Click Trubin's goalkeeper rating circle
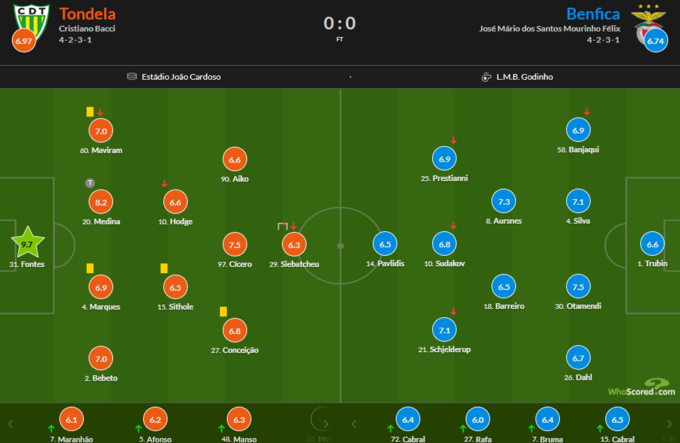 coord(652,244)
